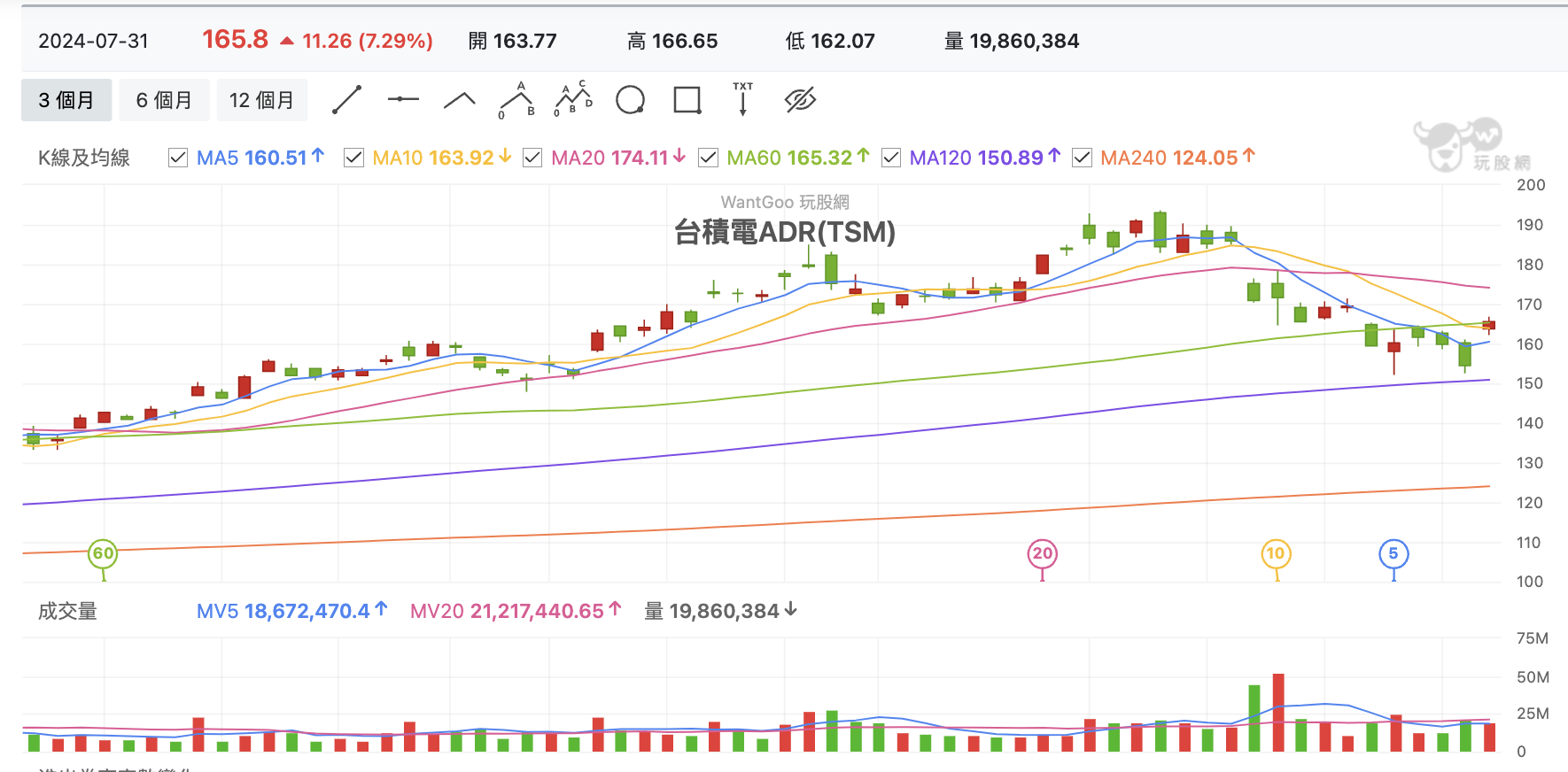1568x772 pixels.
Task: Select the horizontal line drawing tool
Action: [403, 99]
